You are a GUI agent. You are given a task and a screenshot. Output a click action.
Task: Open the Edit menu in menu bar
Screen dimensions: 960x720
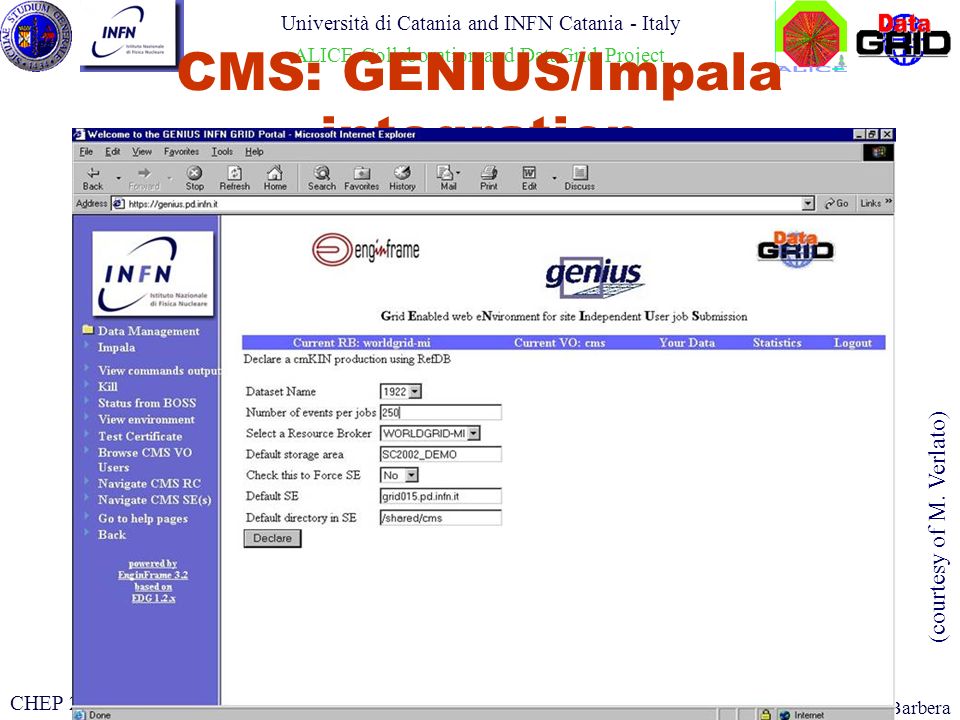click(113, 151)
